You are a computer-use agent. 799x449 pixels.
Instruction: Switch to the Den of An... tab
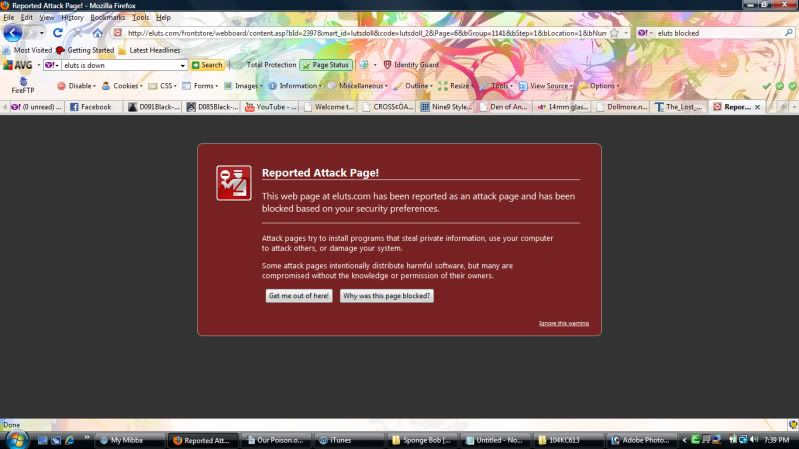click(x=505, y=107)
